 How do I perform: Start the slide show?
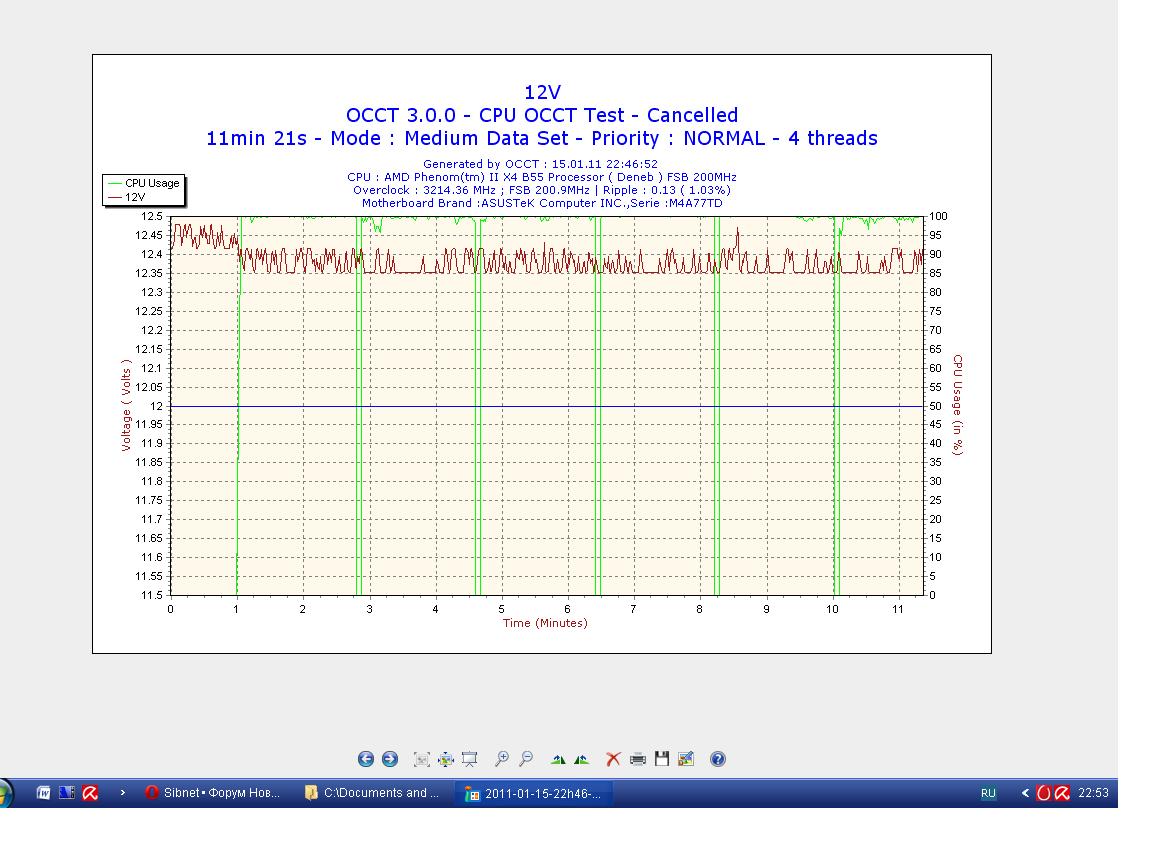click(469, 759)
